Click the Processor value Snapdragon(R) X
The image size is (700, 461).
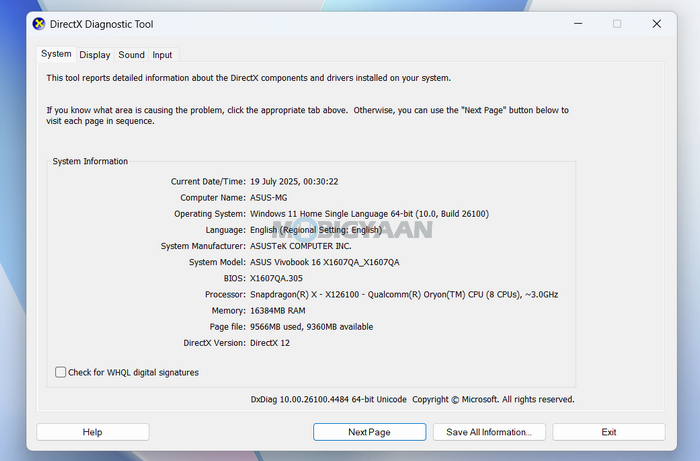coord(404,295)
